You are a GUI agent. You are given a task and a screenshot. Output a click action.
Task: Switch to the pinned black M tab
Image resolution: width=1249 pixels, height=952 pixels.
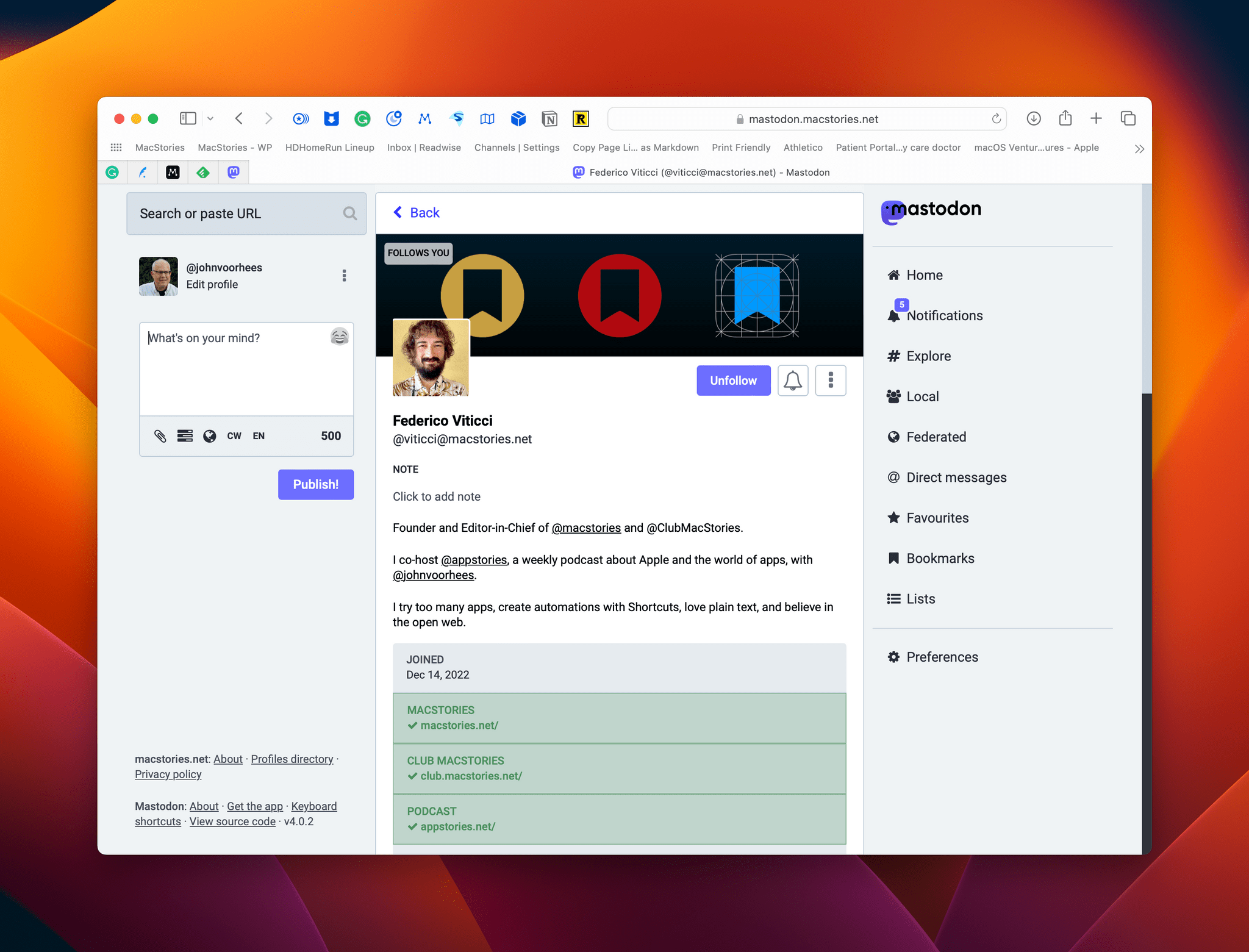point(173,173)
